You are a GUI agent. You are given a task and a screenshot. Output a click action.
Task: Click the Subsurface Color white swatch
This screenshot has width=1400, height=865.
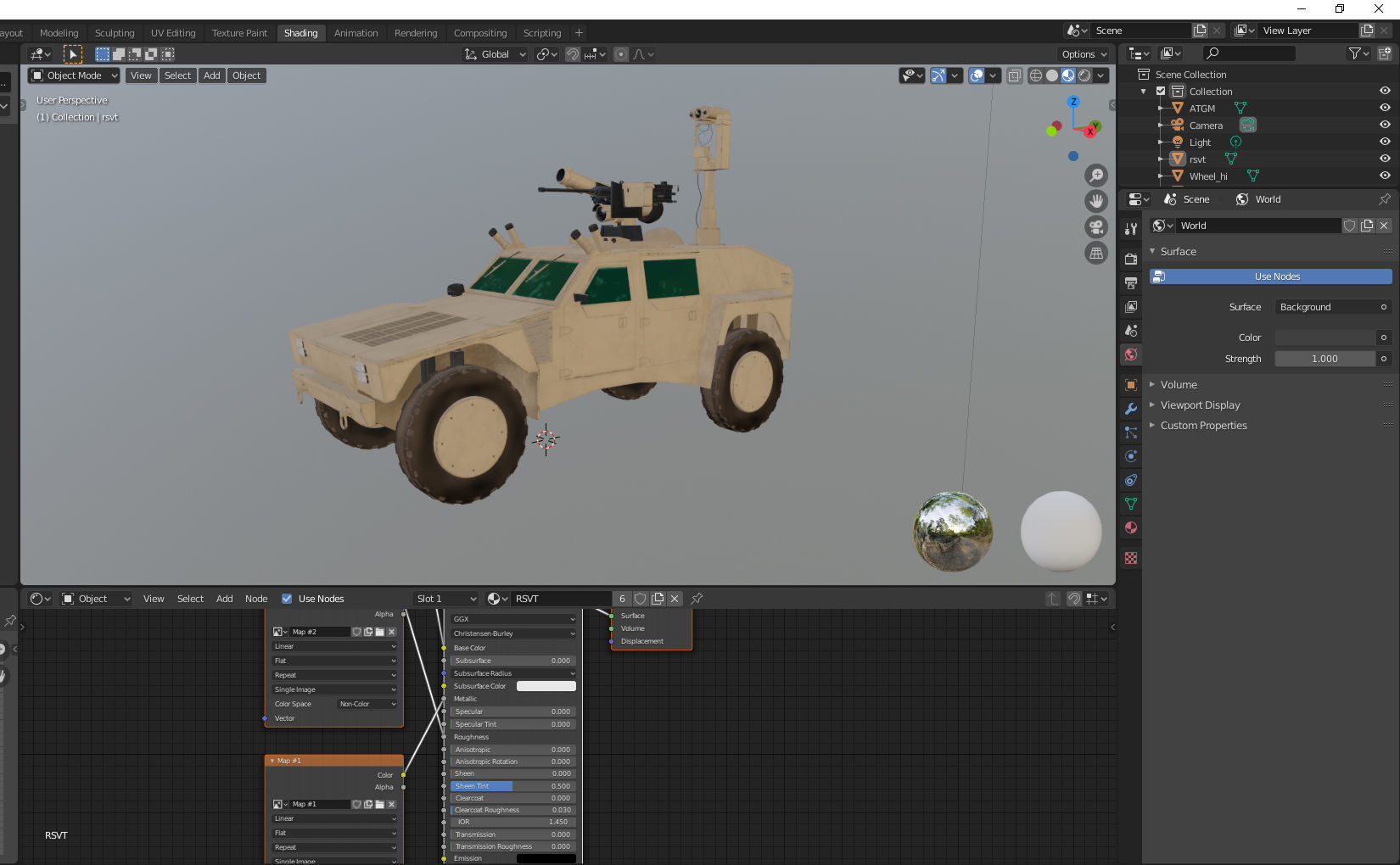546,686
